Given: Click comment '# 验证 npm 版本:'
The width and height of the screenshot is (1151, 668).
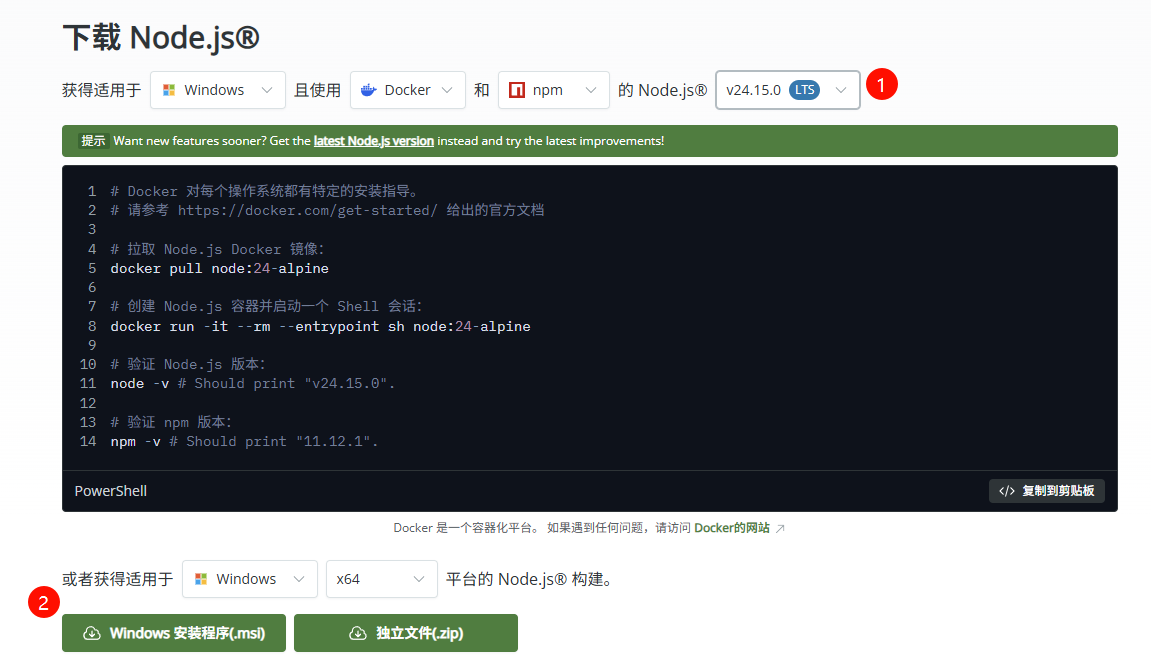Looking at the screenshot, I should [171, 422].
